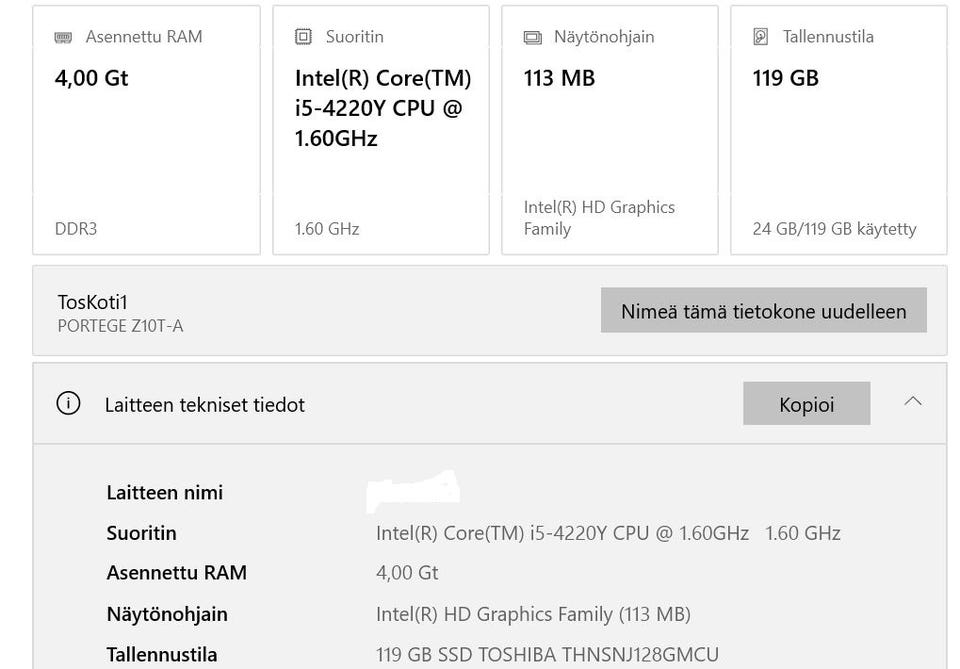Image resolution: width=960 pixels, height=669 pixels.
Task: Click the processor icon in the Suoritin card
Action: [303, 37]
